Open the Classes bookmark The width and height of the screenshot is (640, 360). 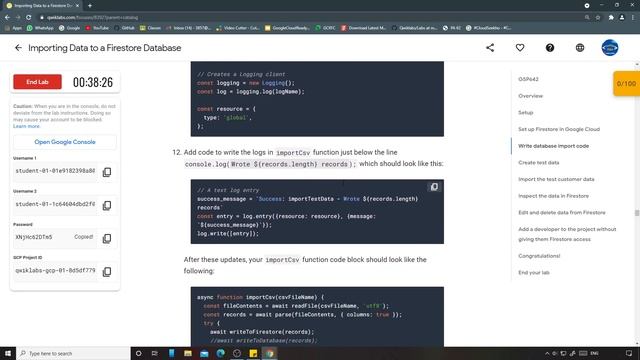pos(150,28)
